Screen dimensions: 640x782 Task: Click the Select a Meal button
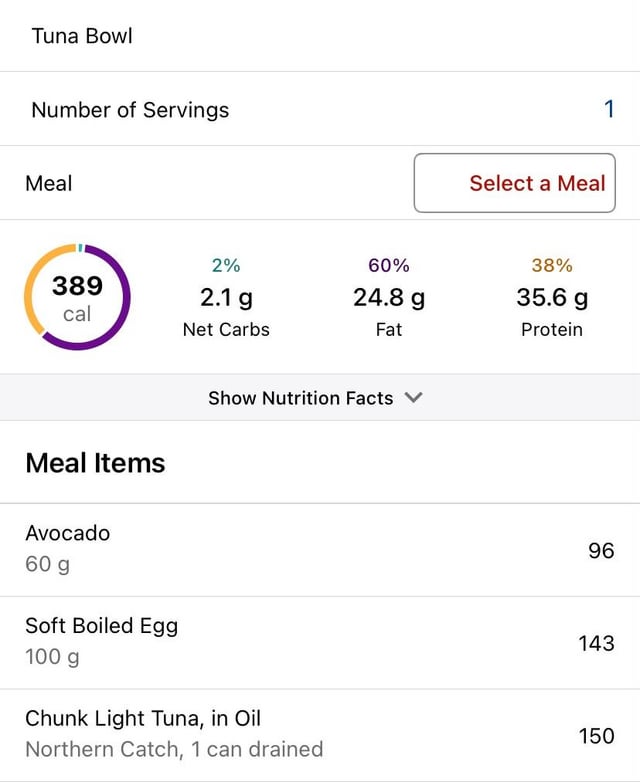514,183
